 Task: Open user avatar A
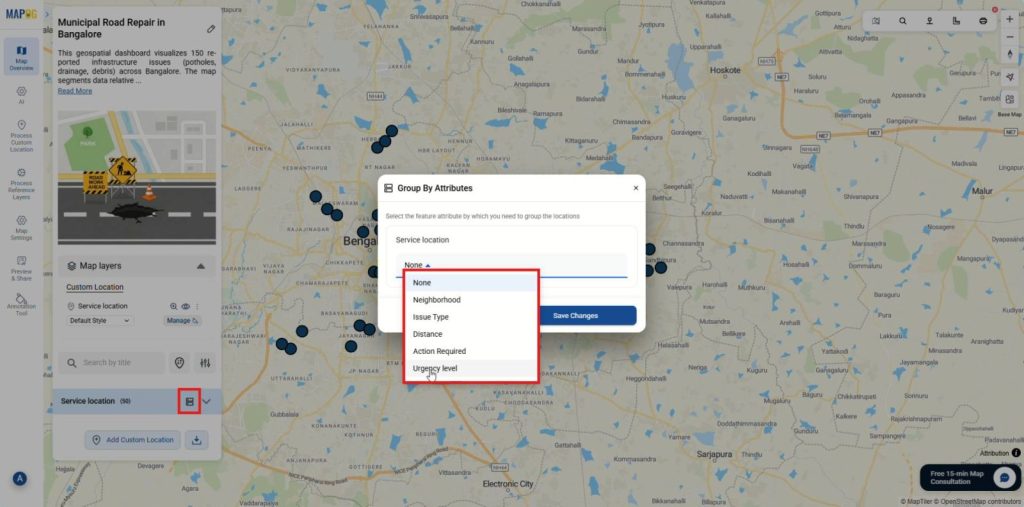20,479
